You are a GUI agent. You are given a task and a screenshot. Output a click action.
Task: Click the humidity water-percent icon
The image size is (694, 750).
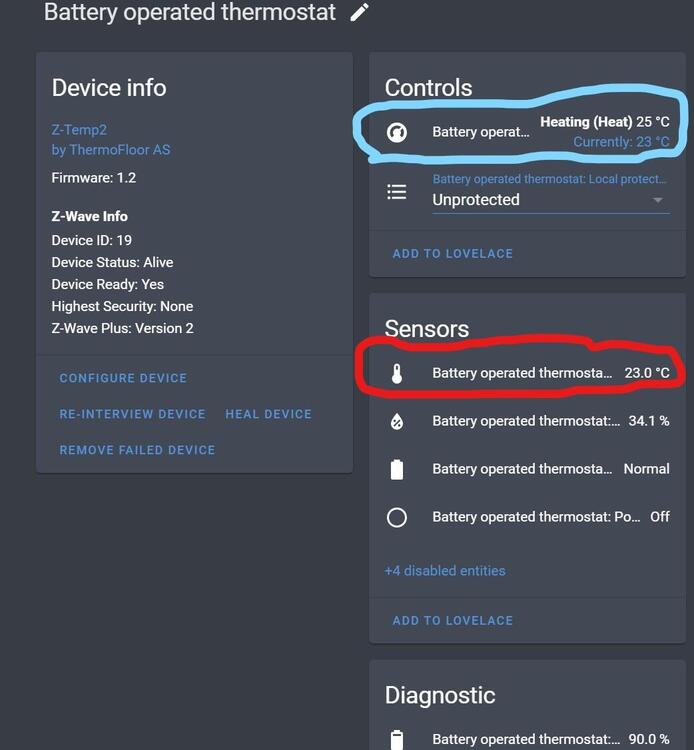(397, 421)
